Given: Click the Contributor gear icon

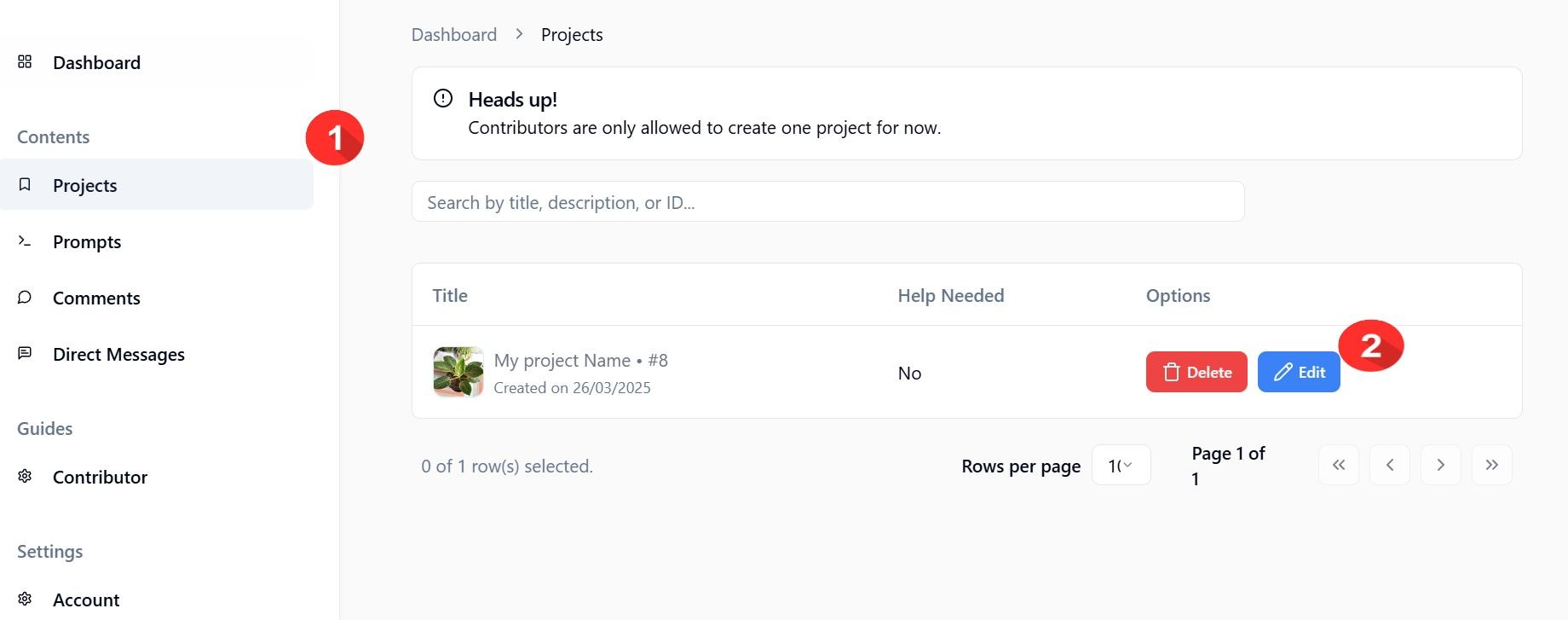Looking at the screenshot, I should pyautogui.click(x=25, y=476).
